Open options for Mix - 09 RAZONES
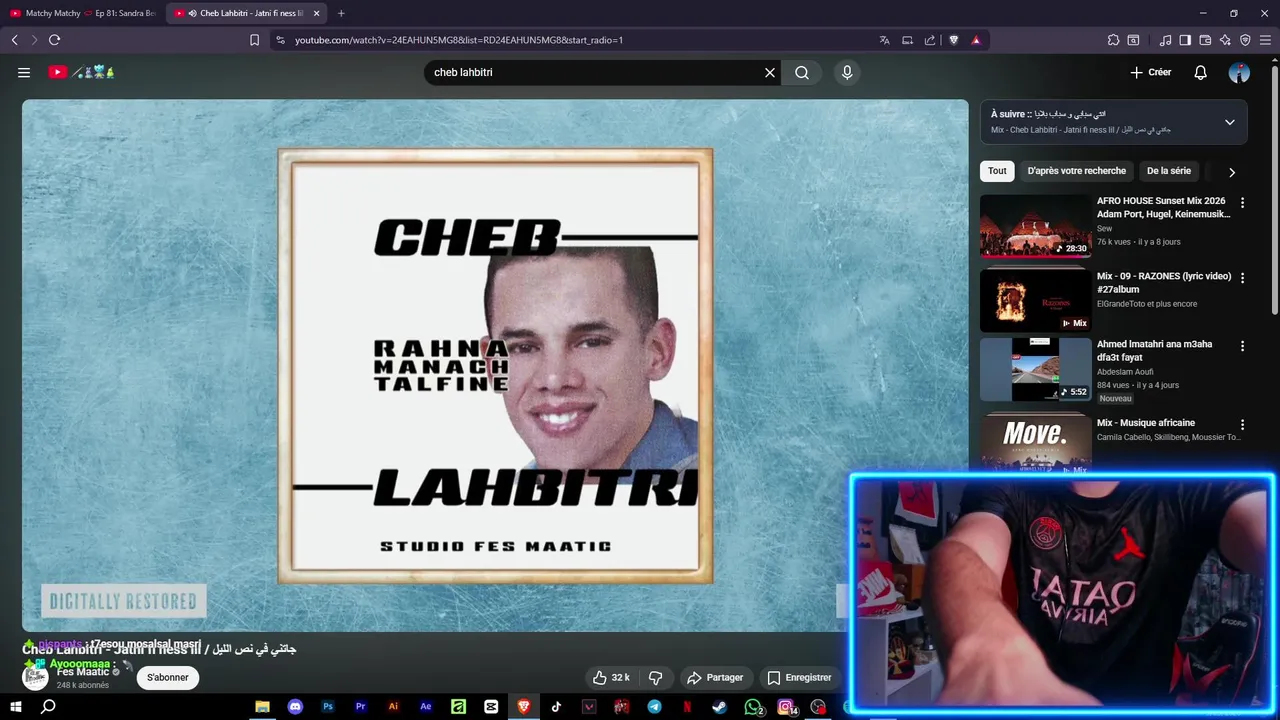Image resolution: width=1280 pixels, height=720 pixels. coord(1242,278)
